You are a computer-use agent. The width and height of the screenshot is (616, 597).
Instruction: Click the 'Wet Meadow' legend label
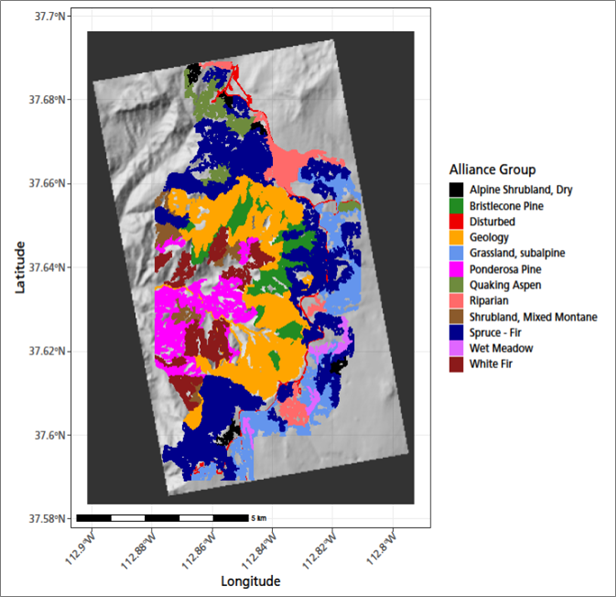coord(501,348)
